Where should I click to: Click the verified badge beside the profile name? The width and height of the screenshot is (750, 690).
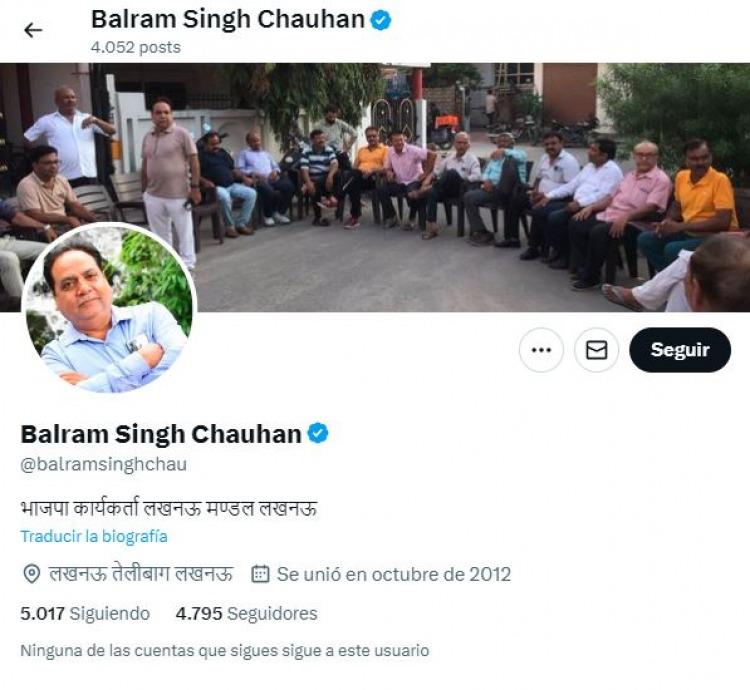point(318,433)
